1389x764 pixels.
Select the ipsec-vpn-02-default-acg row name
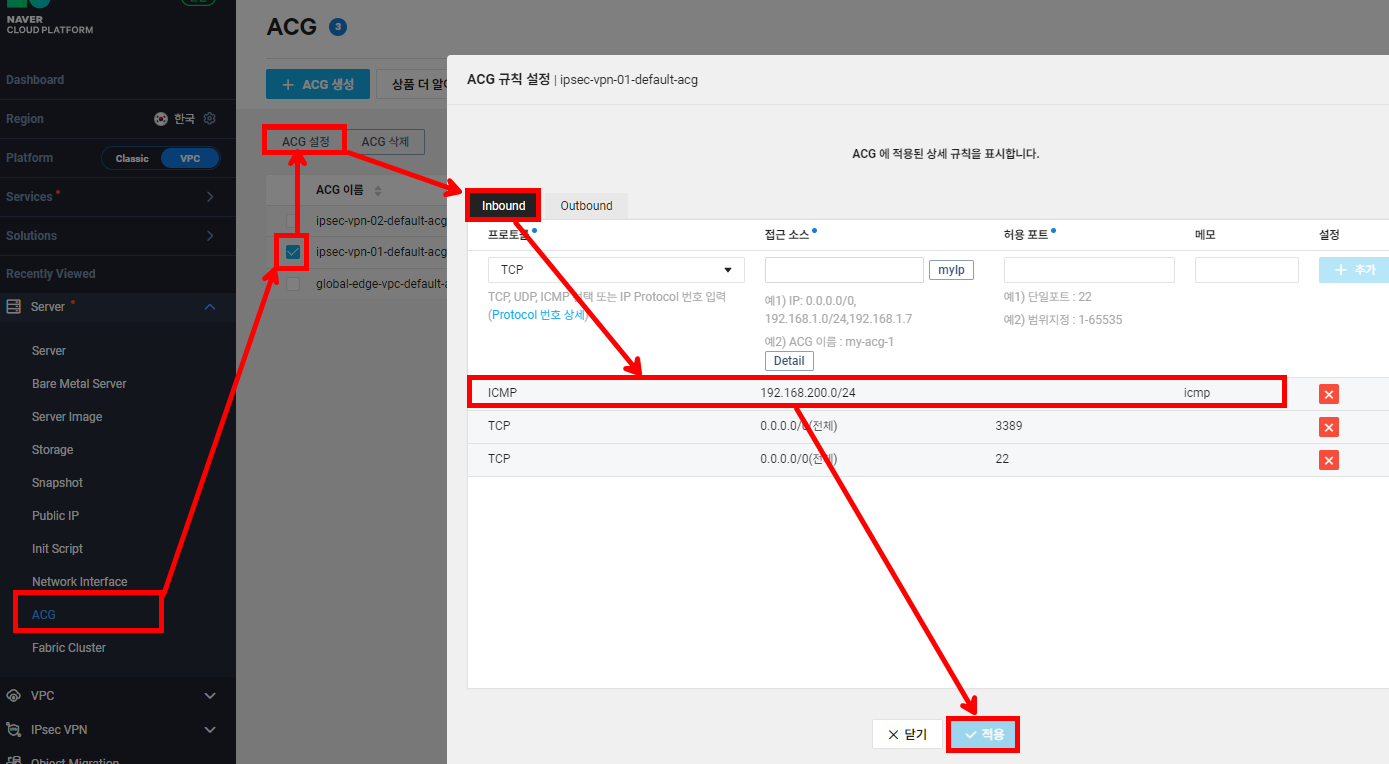point(381,220)
